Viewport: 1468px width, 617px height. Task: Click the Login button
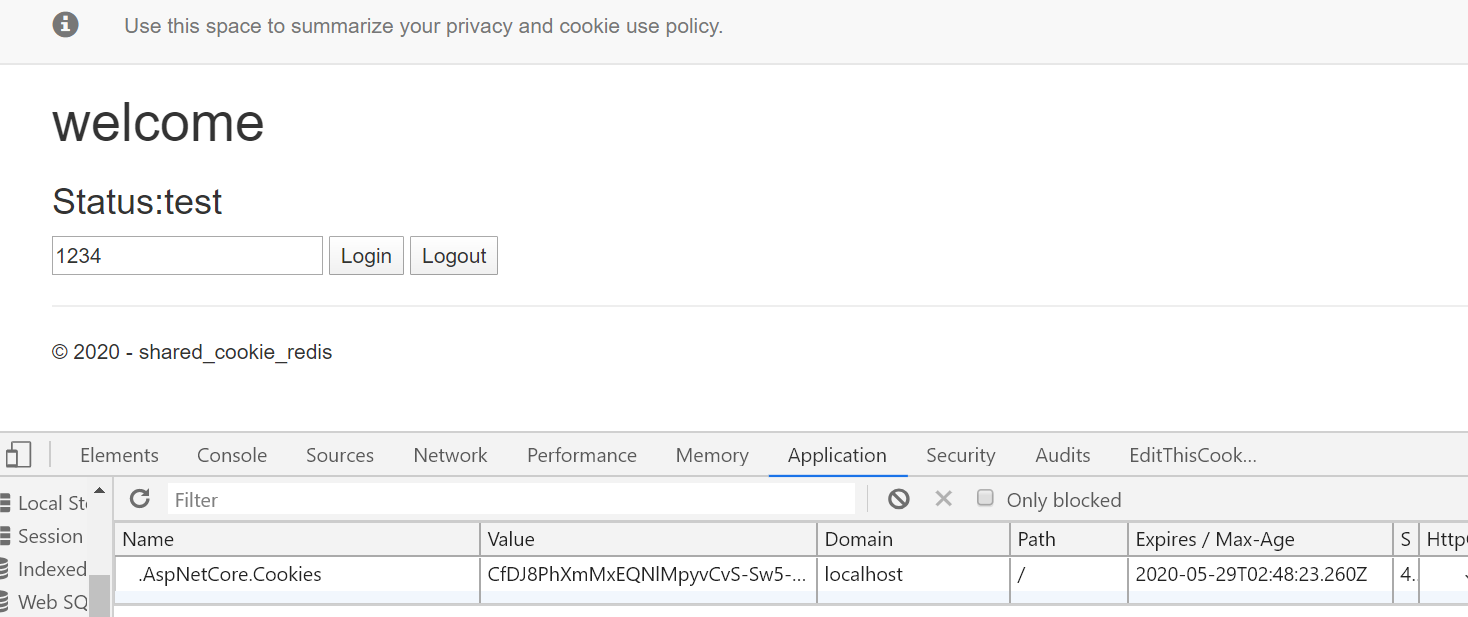point(366,256)
